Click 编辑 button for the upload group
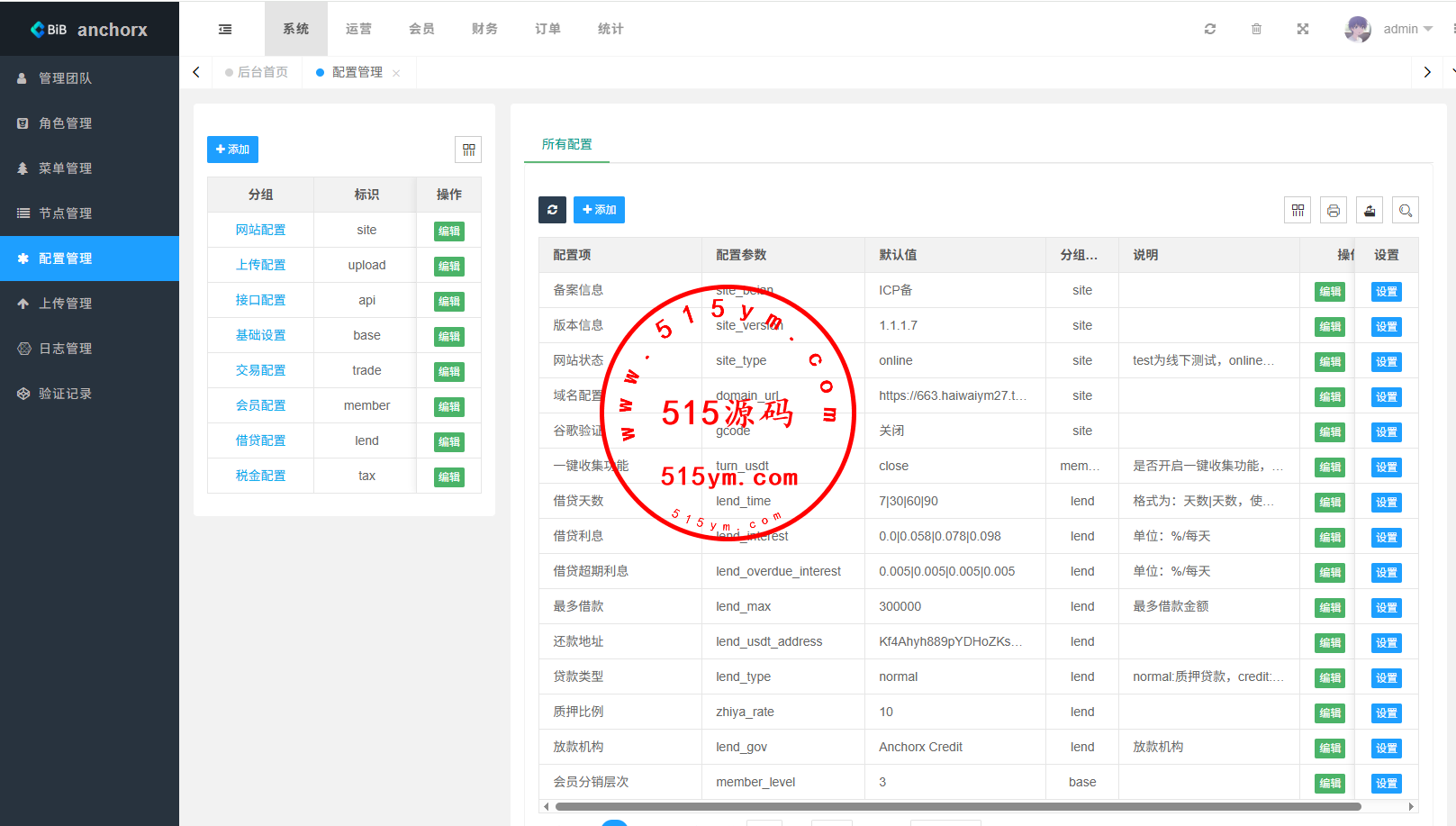This screenshot has width=1456, height=826. click(448, 266)
